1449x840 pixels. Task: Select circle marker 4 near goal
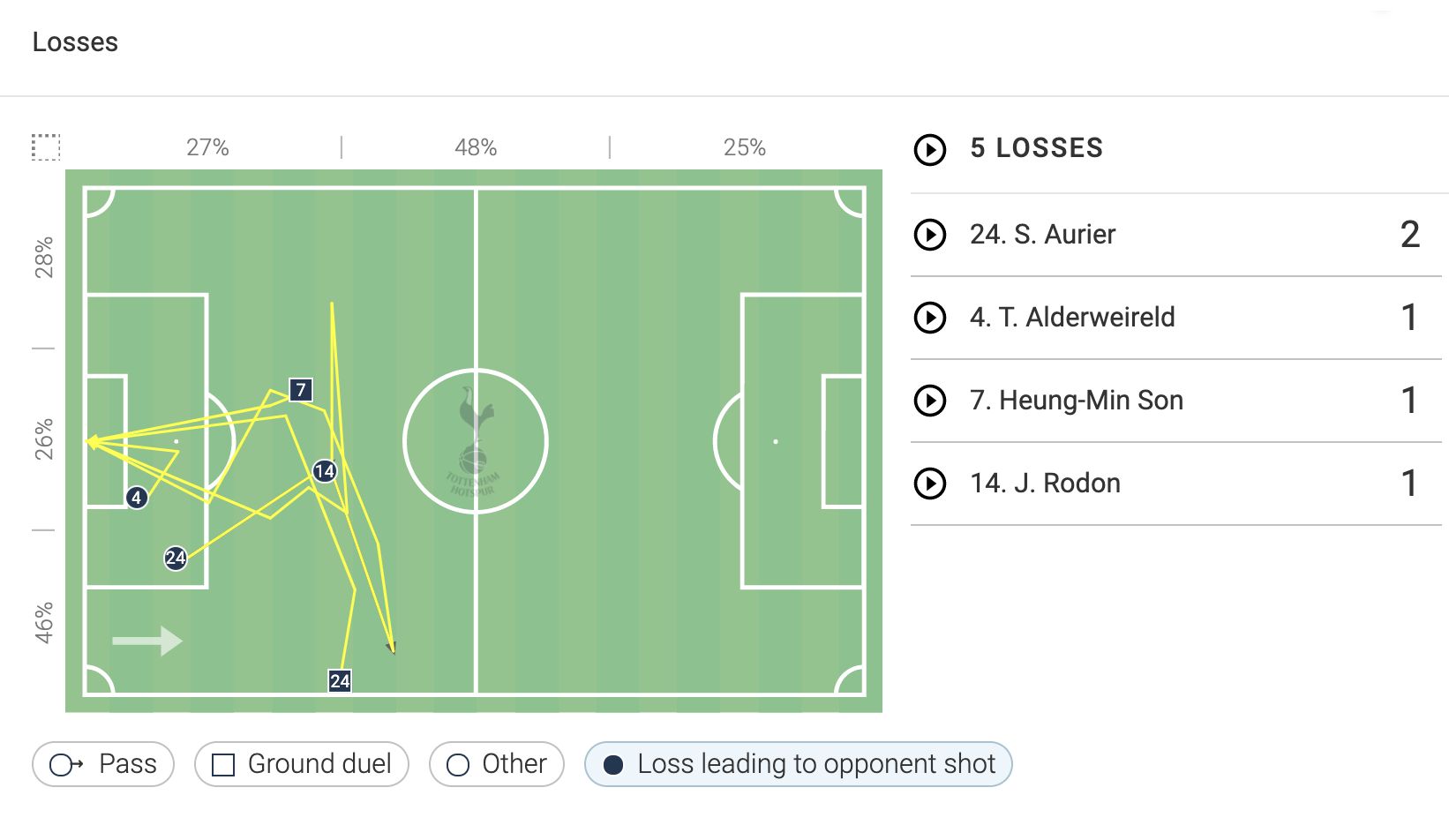[136, 498]
